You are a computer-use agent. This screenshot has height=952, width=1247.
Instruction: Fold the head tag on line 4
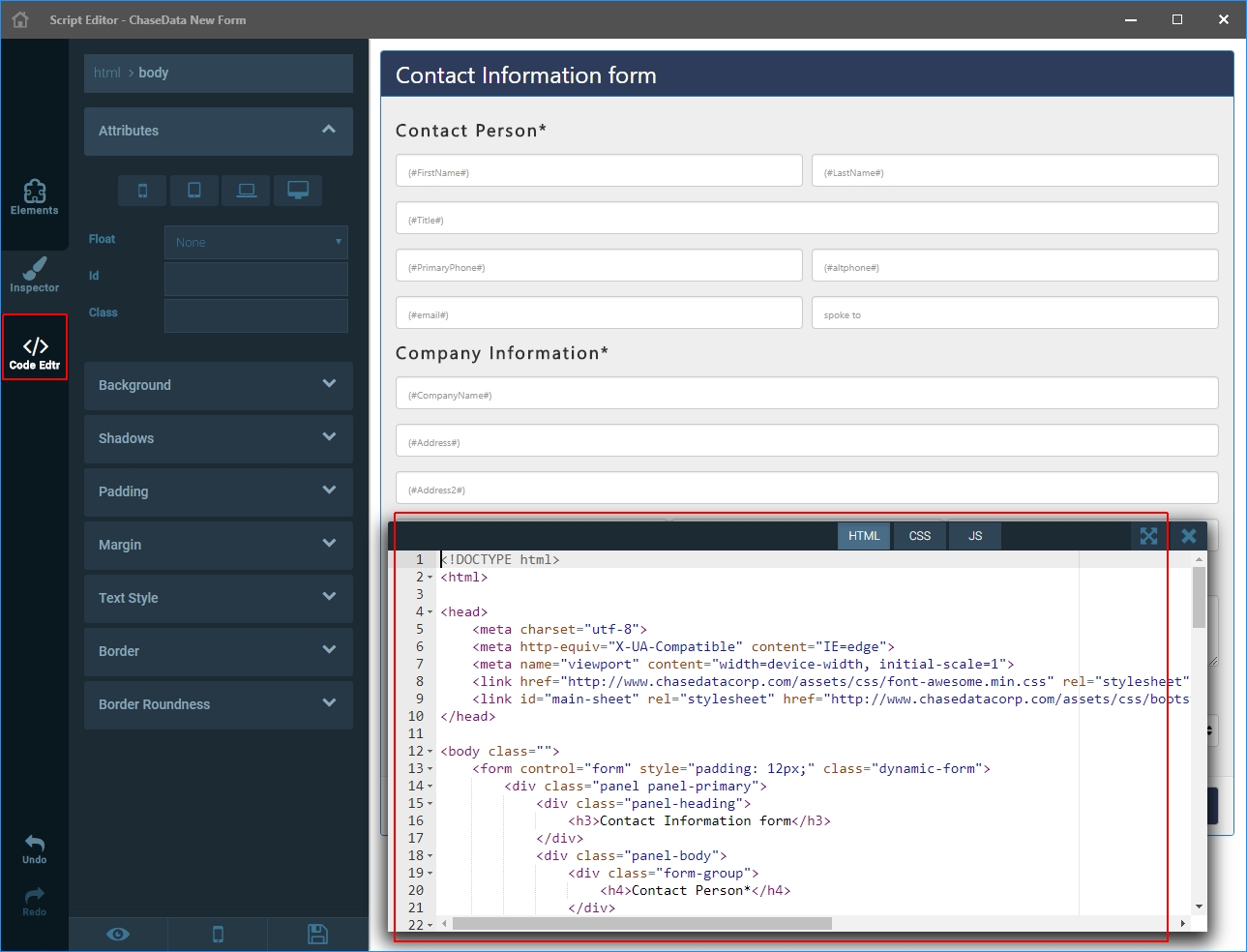pyautogui.click(x=431, y=612)
